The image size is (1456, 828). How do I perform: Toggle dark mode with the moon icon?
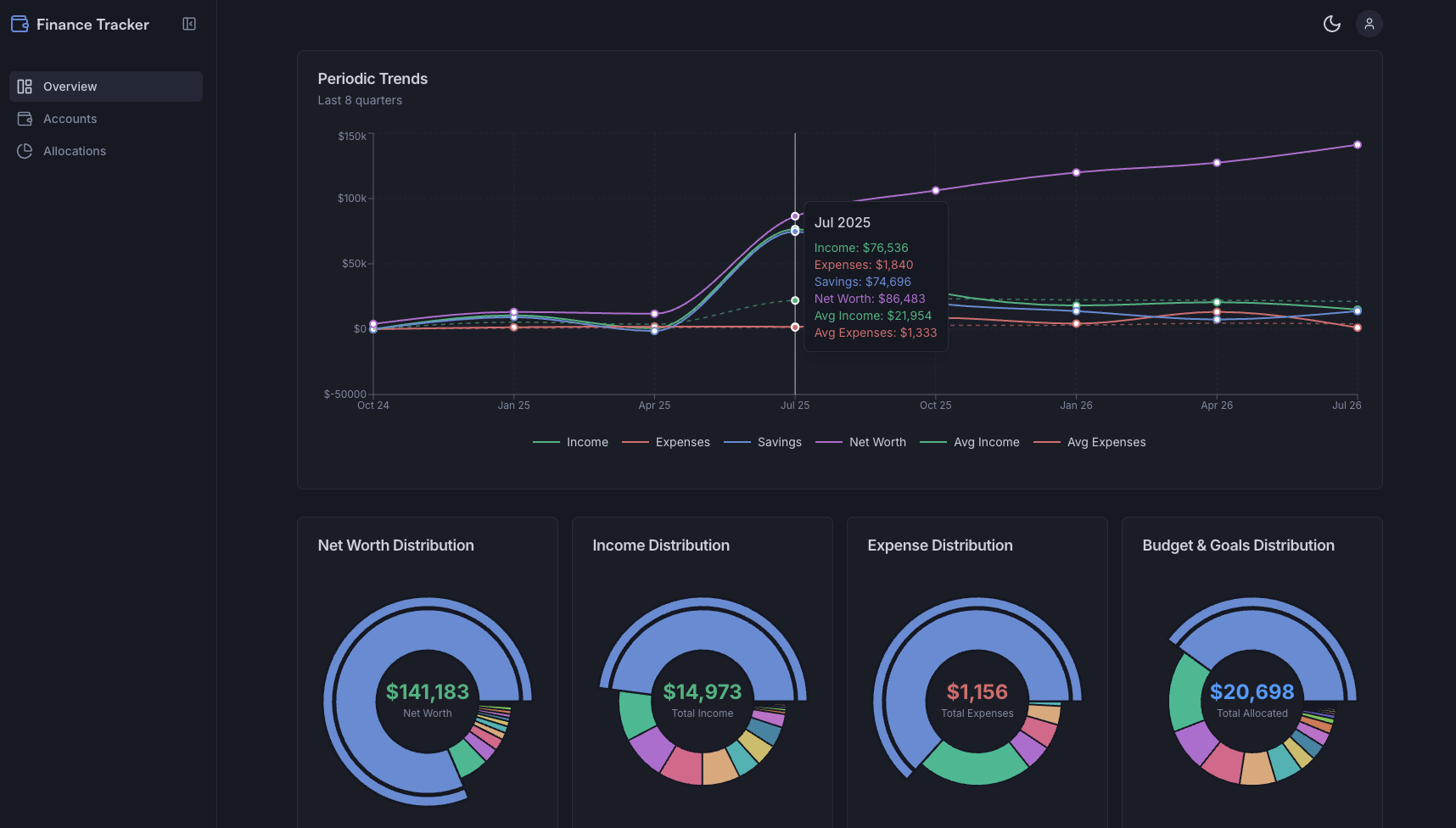pos(1332,24)
